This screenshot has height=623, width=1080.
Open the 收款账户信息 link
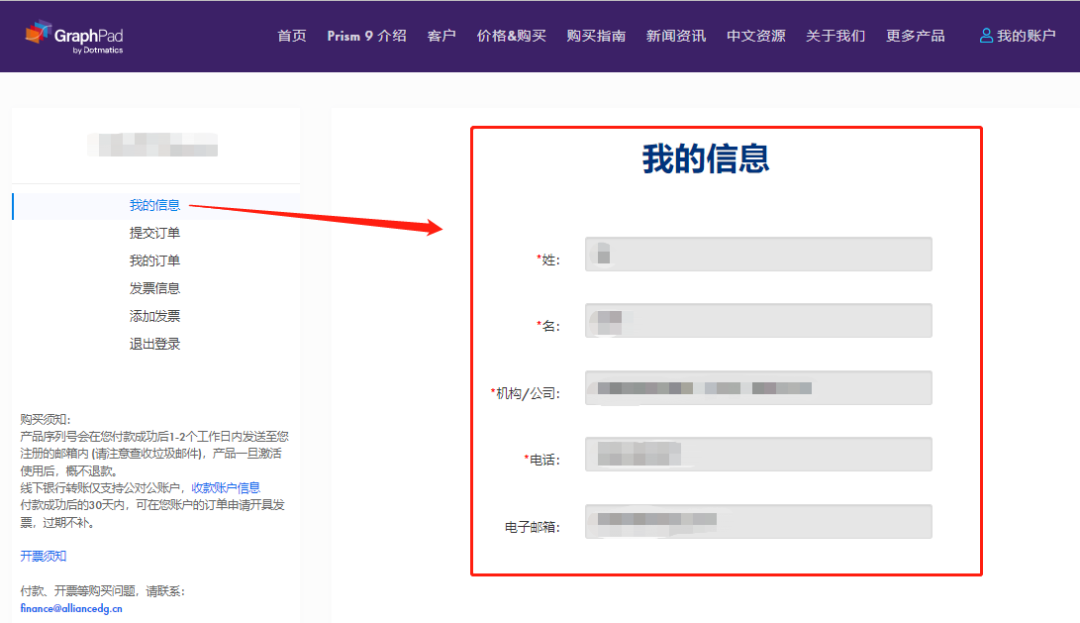[227, 487]
